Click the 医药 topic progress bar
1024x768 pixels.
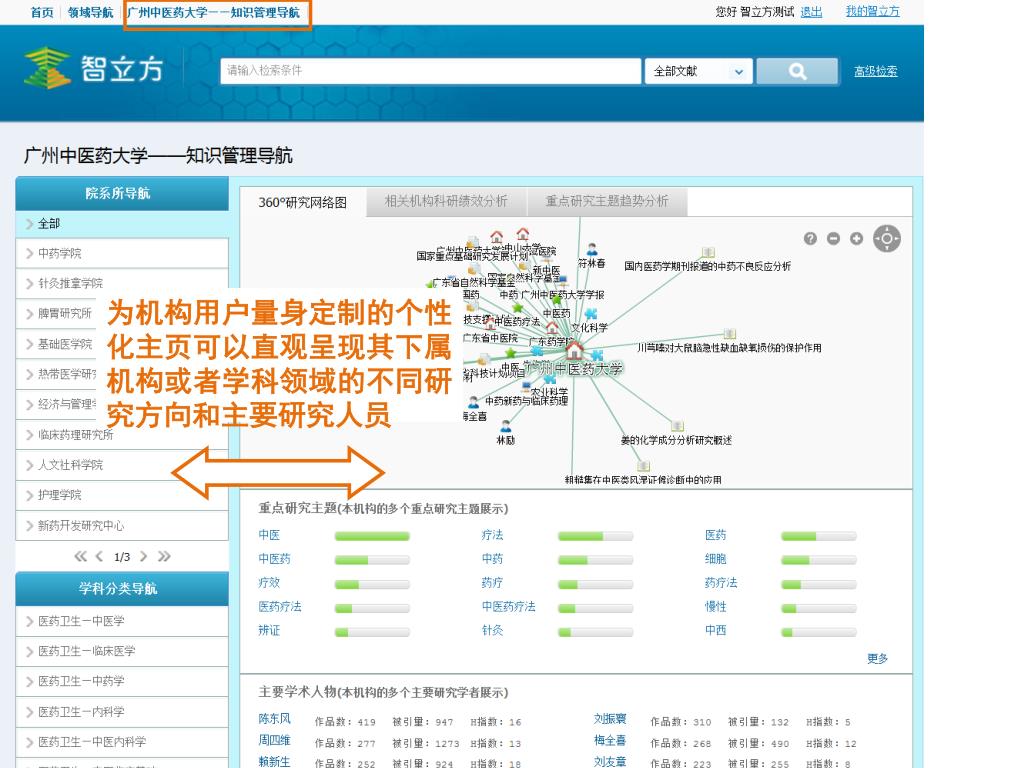(x=819, y=536)
